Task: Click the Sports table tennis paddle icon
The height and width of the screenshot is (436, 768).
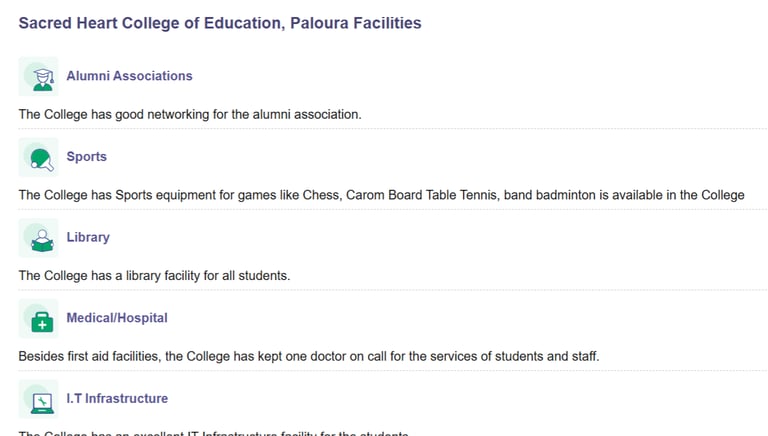Action: click(x=38, y=157)
